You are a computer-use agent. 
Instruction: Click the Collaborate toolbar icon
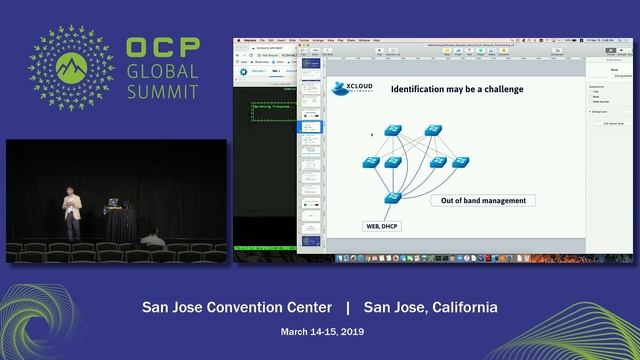(x=557, y=51)
